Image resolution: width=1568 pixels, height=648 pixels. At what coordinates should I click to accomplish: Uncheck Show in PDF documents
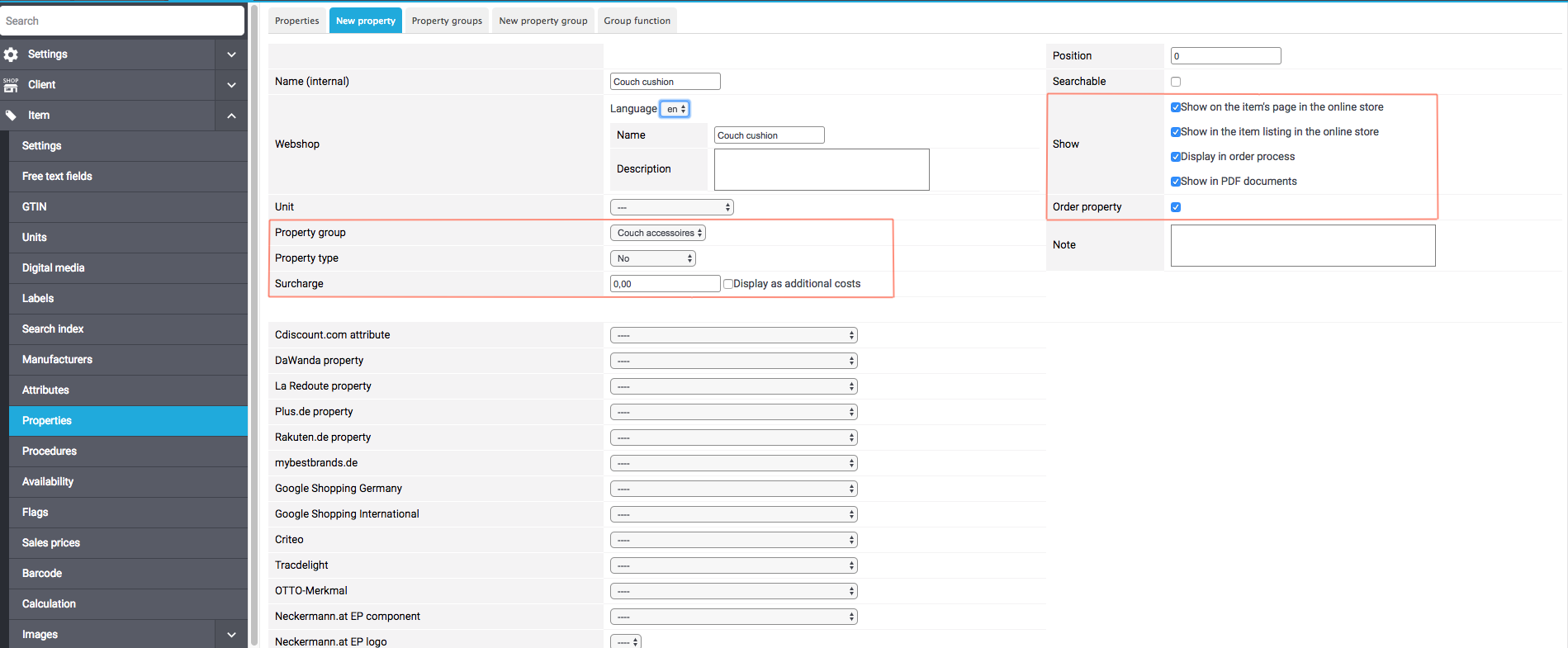(1176, 182)
